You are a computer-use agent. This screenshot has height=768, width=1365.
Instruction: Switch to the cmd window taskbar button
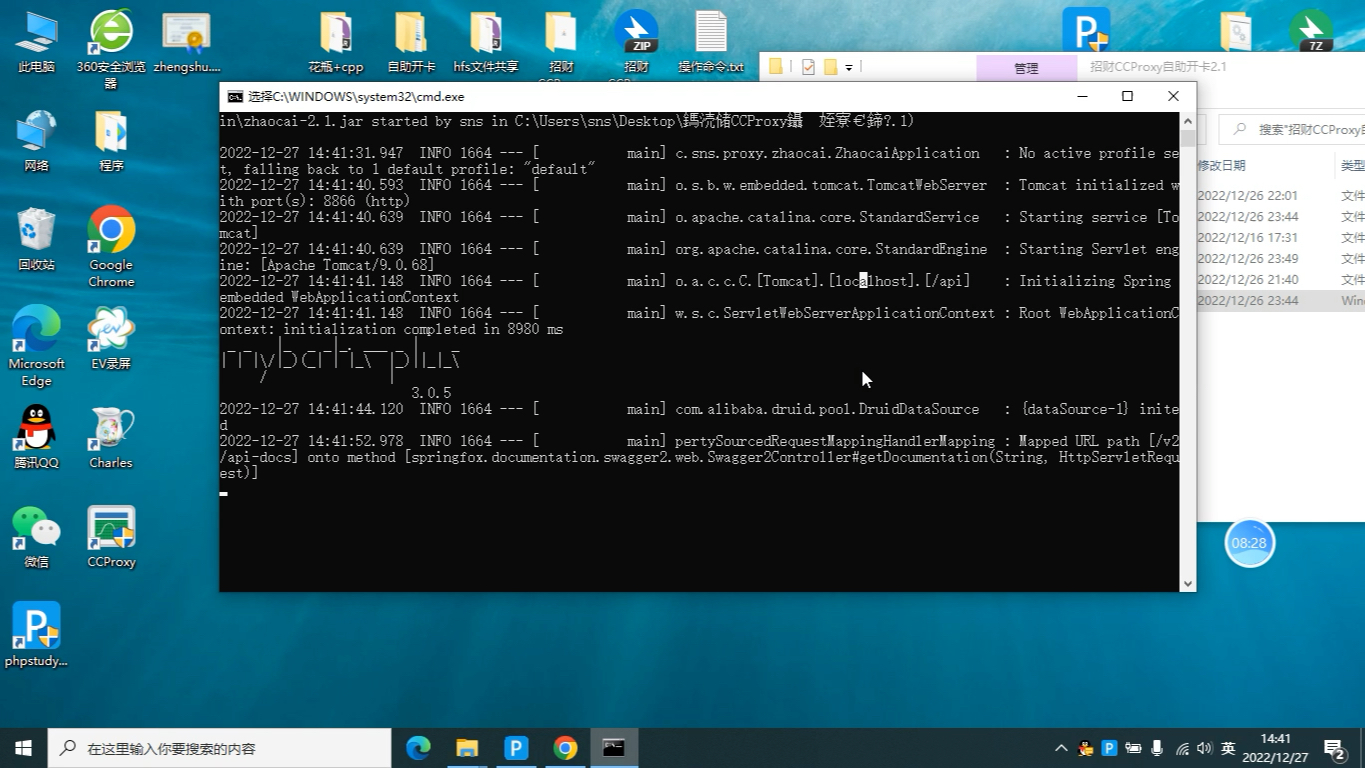[614, 748]
